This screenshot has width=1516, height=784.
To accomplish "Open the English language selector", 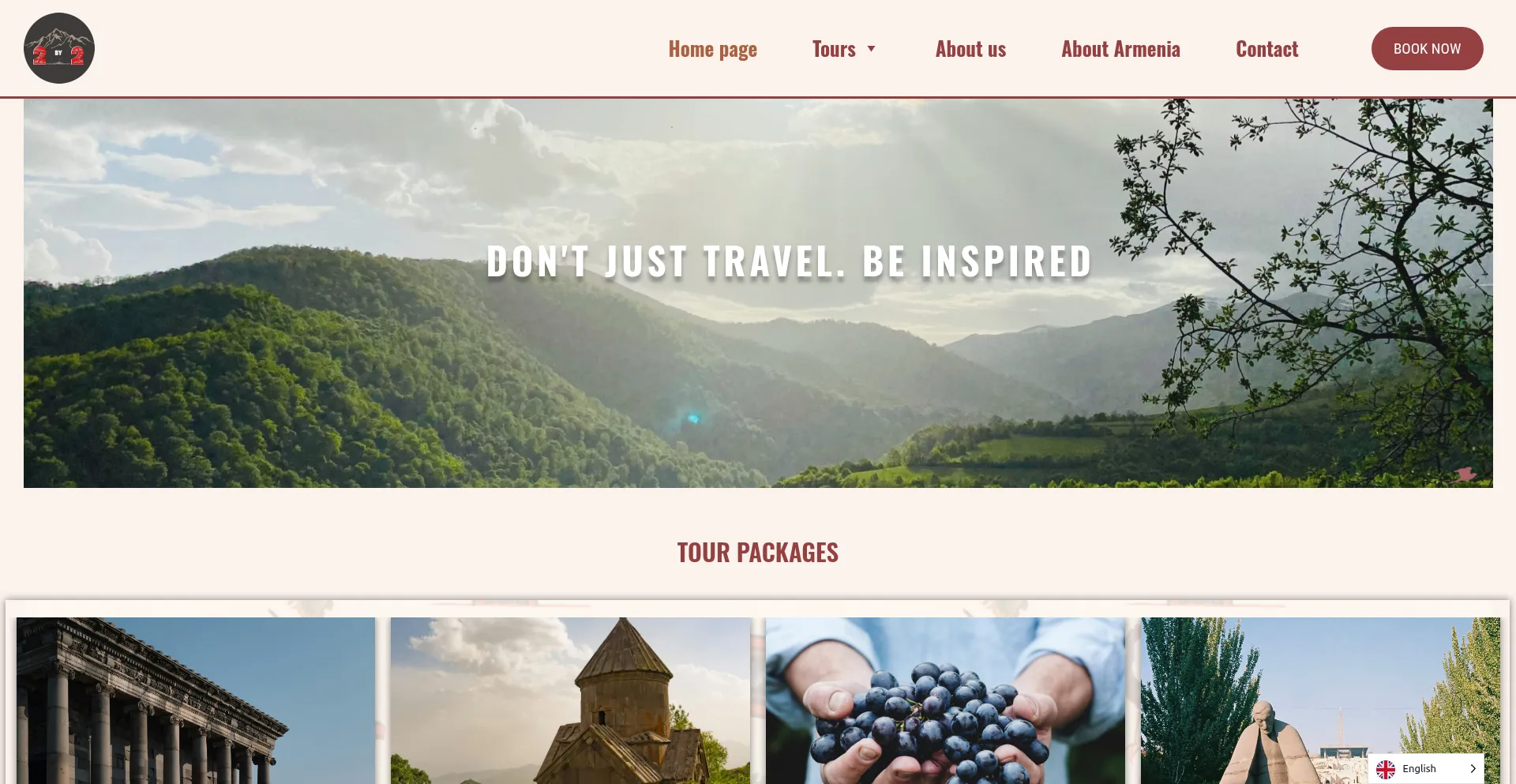I will [1426, 769].
